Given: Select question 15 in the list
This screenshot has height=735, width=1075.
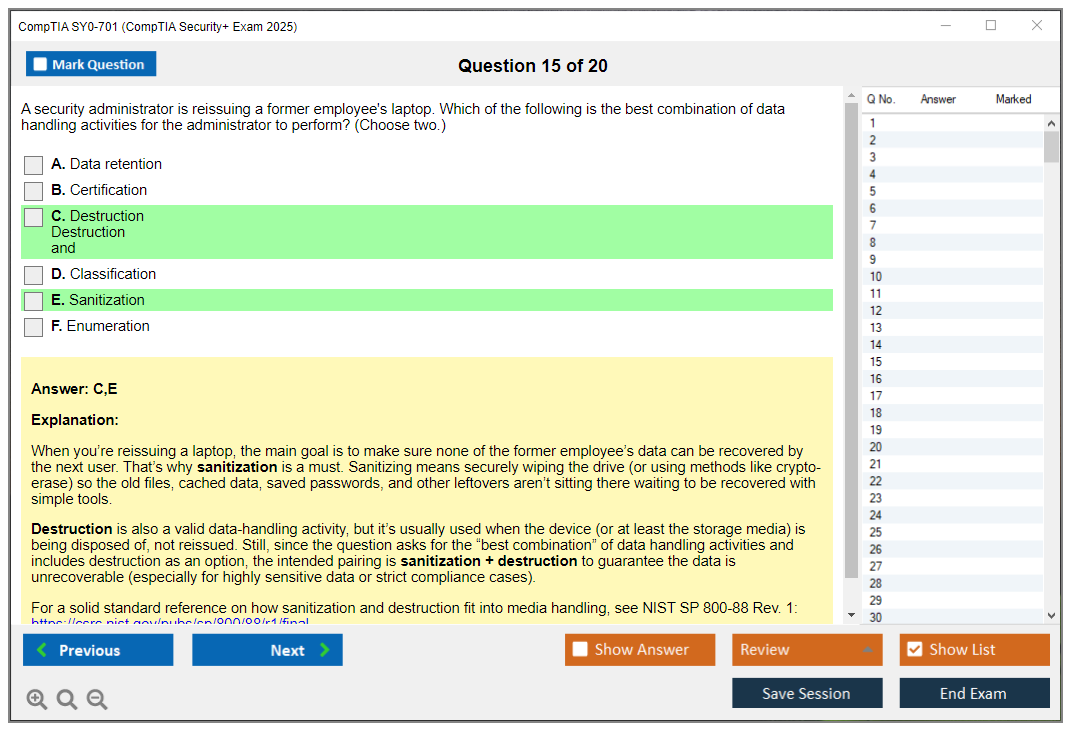Looking at the screenshot, I should point(952,361).
